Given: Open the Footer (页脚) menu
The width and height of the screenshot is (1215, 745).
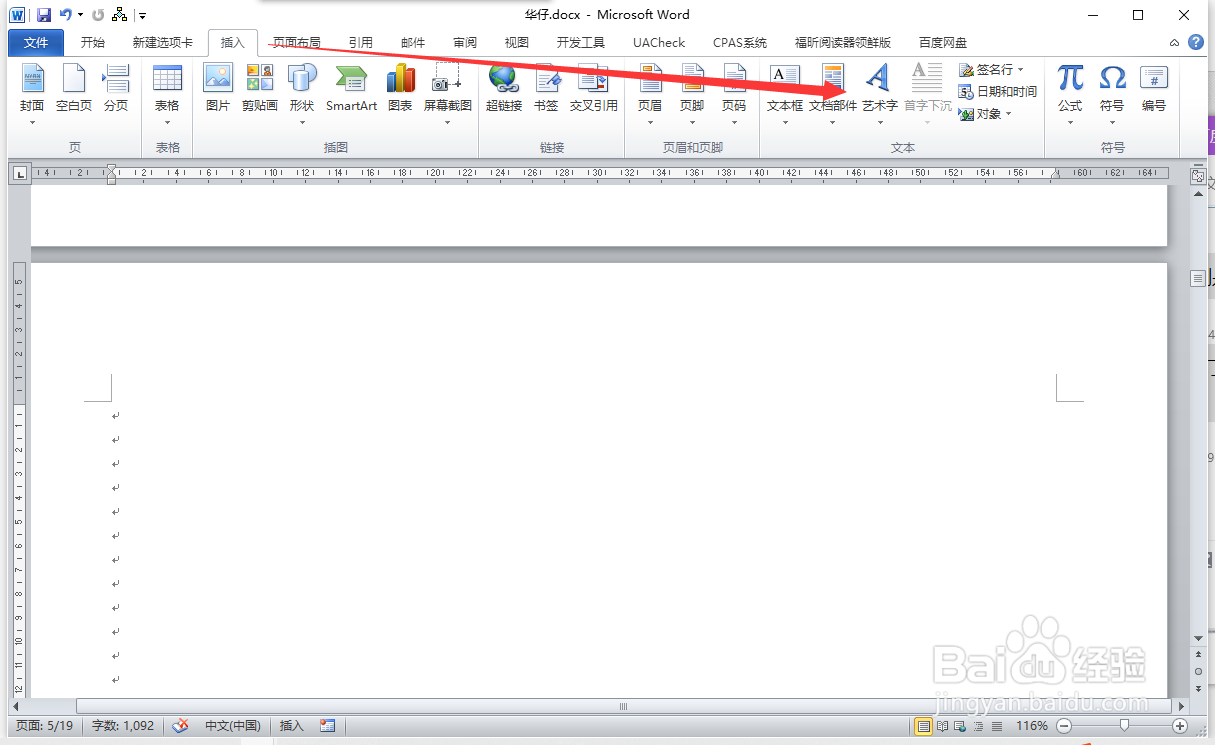Looking at the screenshot, I should [x=692, y=95].
